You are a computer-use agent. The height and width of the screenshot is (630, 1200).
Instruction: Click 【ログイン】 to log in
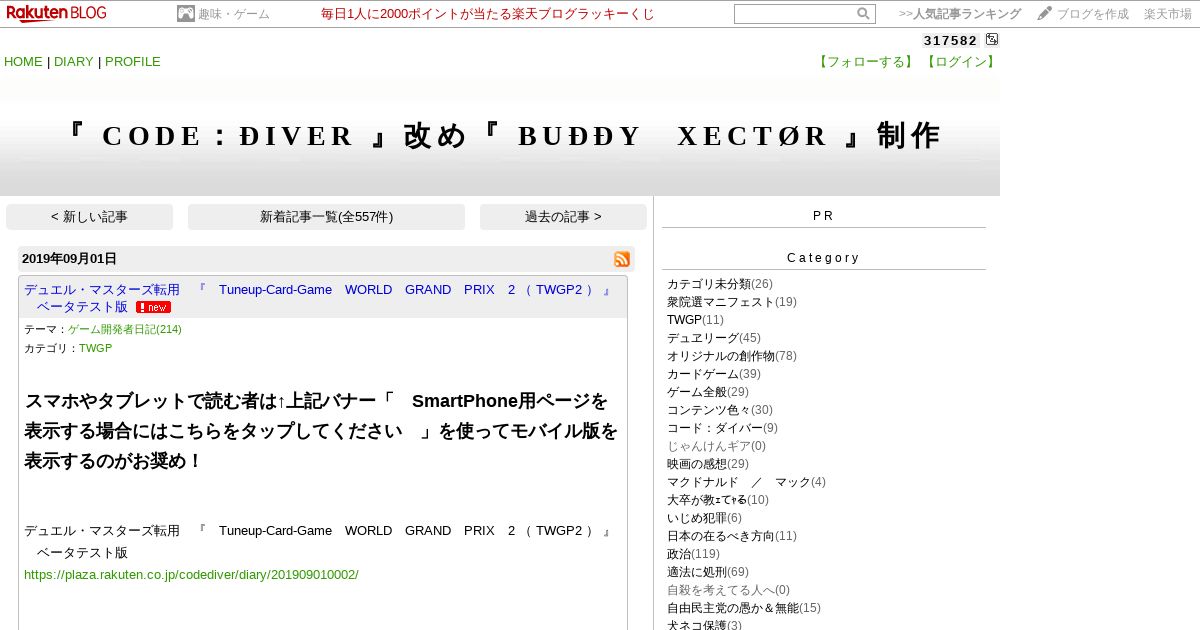(960, 62)
